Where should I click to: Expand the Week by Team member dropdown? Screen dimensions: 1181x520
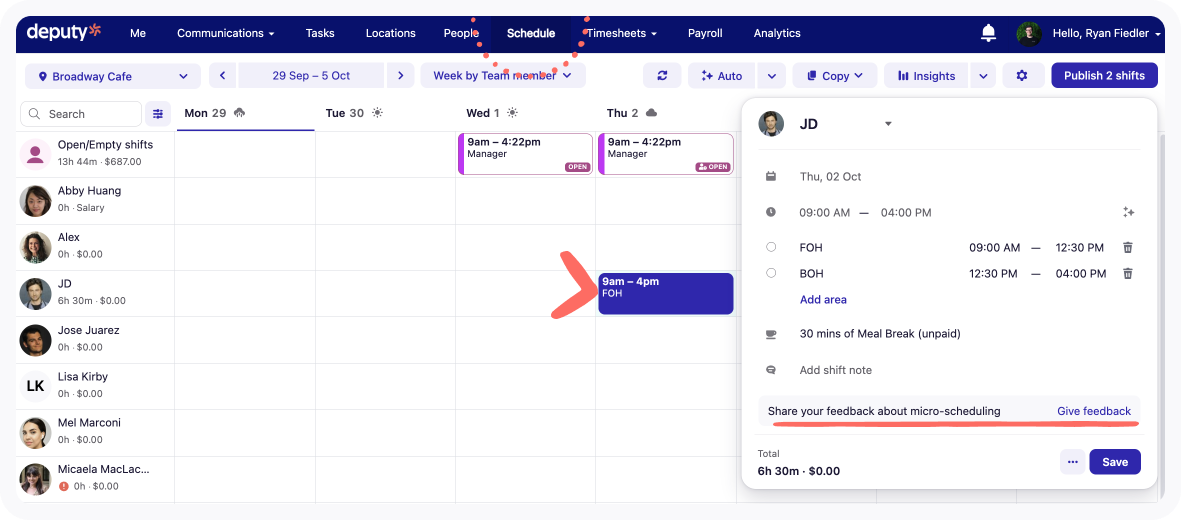click(x=502, y=76)
